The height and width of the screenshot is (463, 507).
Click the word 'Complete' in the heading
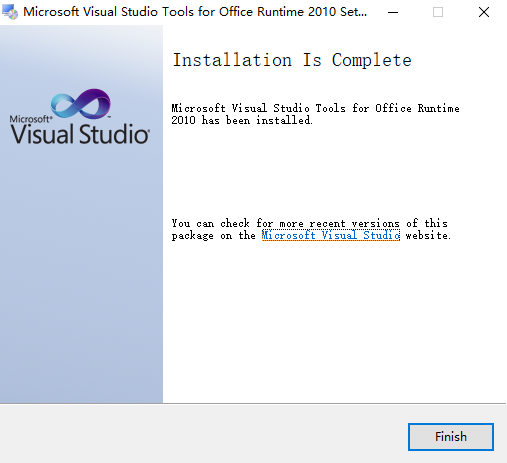coord(372,60)
